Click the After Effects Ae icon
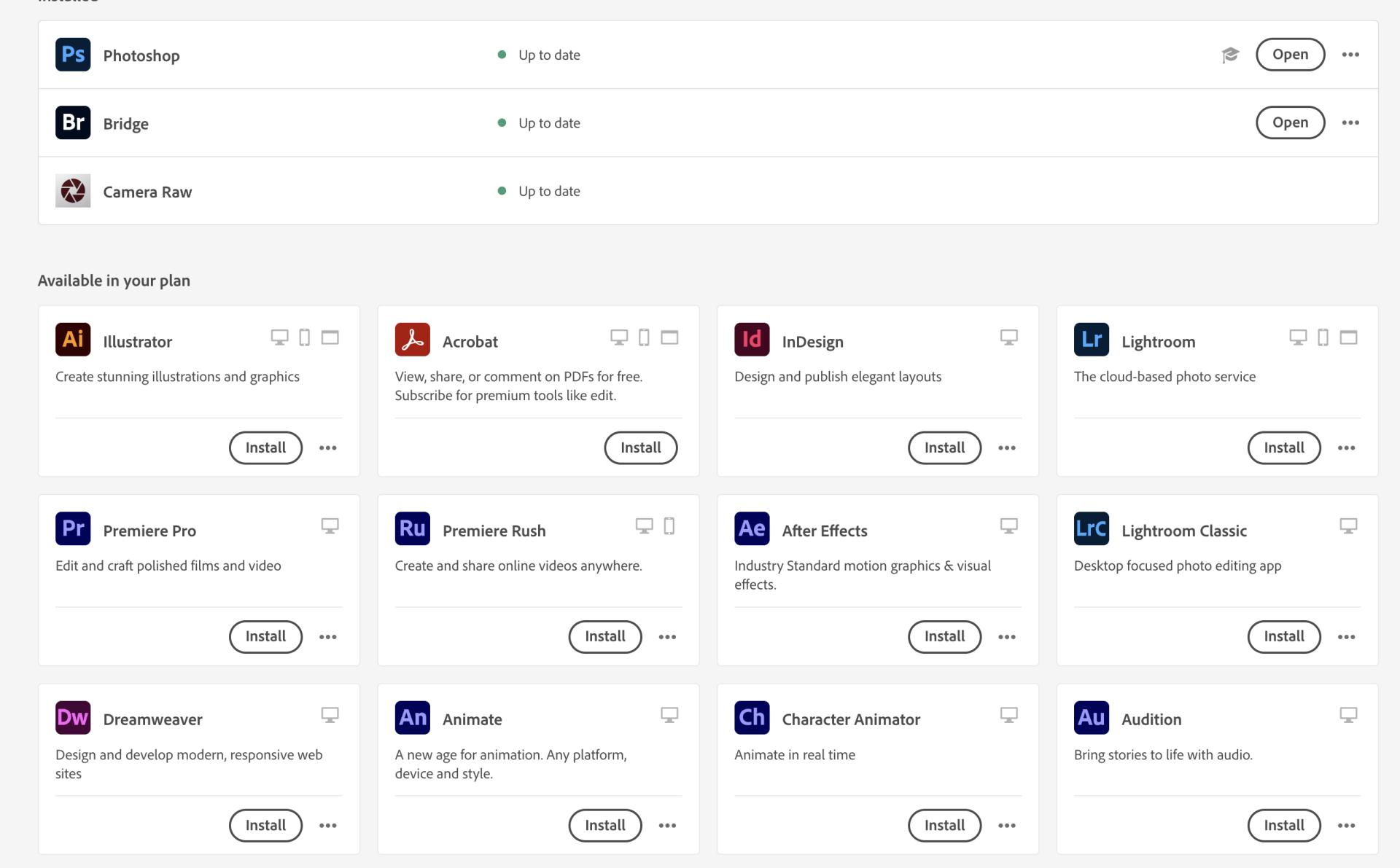This screenshot has width=1400, height=868. click(x=752, y=528)
